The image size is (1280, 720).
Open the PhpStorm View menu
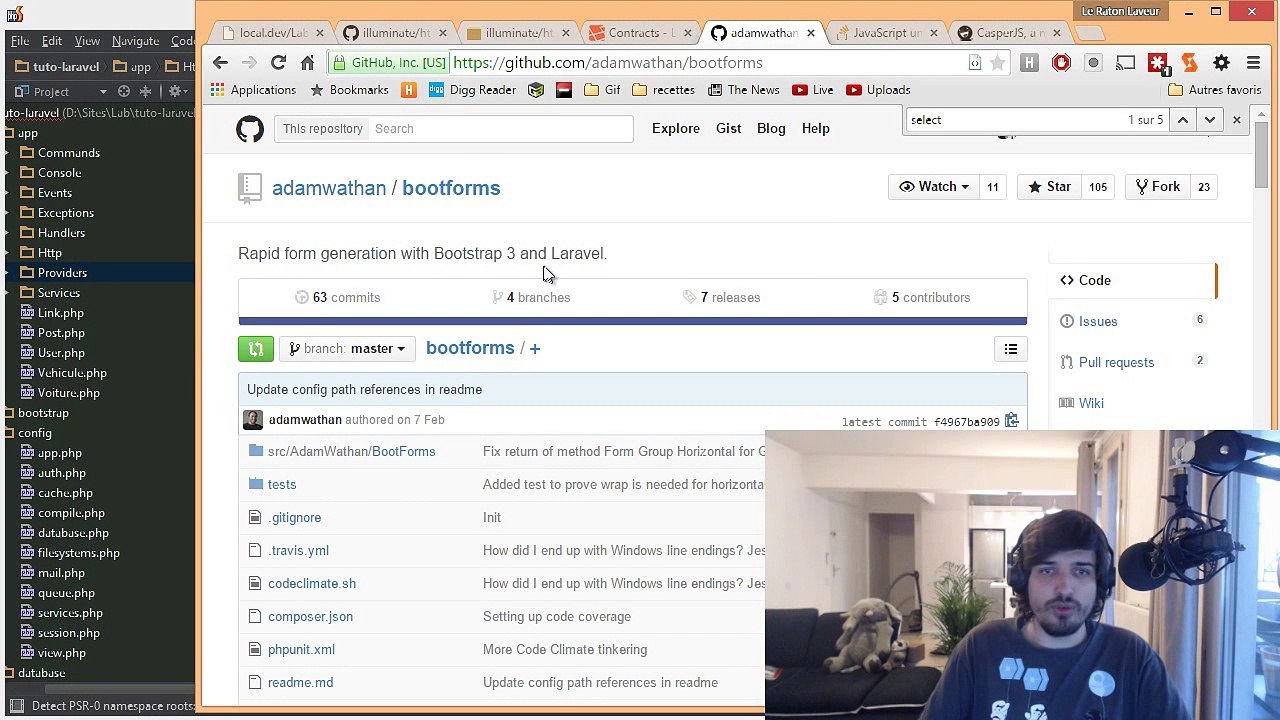click(x=87, y=41)
